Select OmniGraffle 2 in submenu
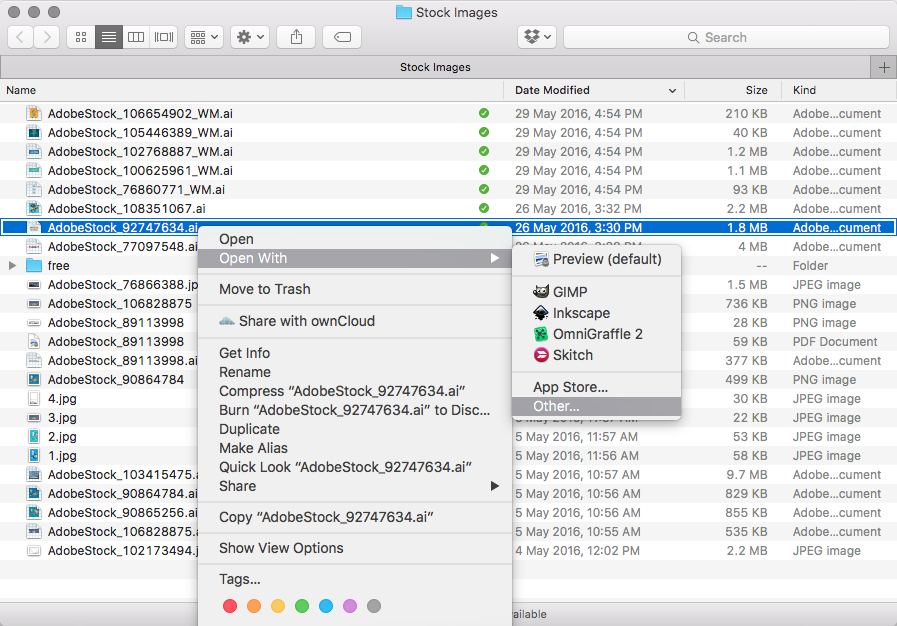Image resolution: width=897 pixels, height=626 pixels. point(597,334)
